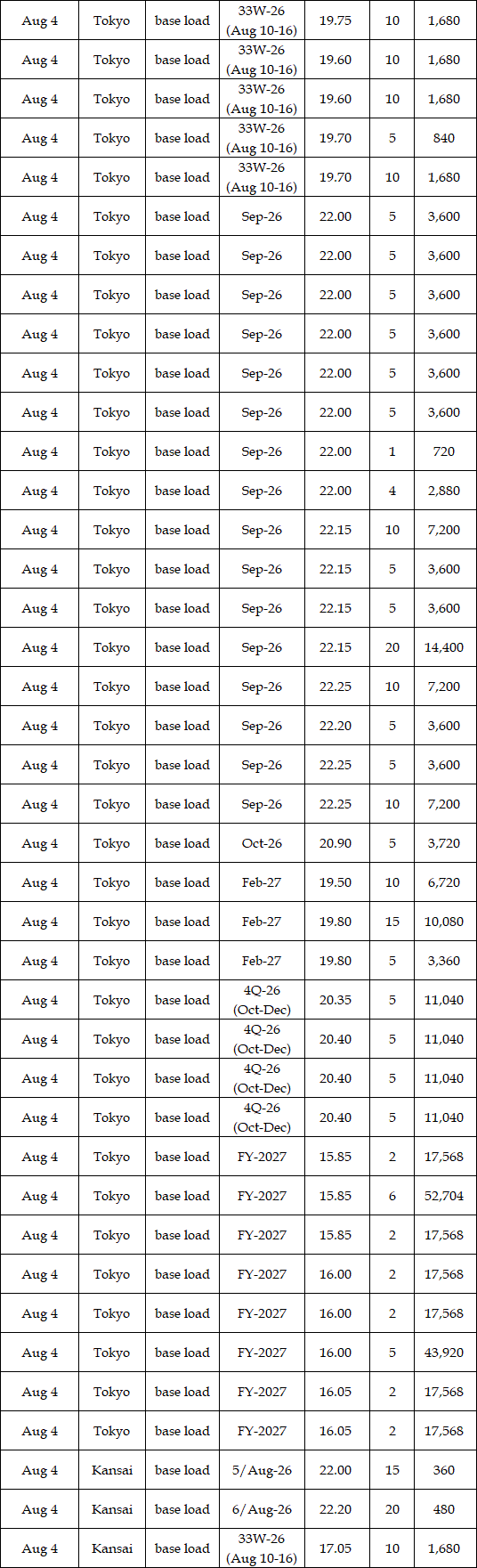This screenshot has height=1568, width=477.
Task: Click the 5/Aug-26 Kansai contract cell
Action: (x=262, y=1470)
